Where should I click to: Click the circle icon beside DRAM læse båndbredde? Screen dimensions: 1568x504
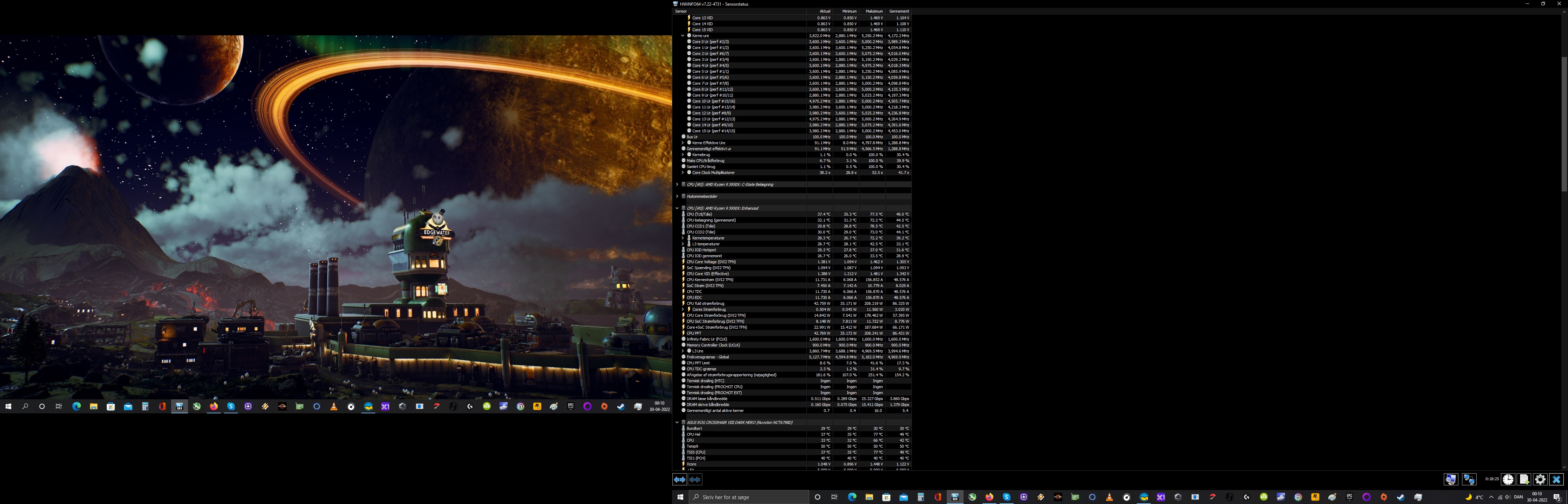(684, 399)
